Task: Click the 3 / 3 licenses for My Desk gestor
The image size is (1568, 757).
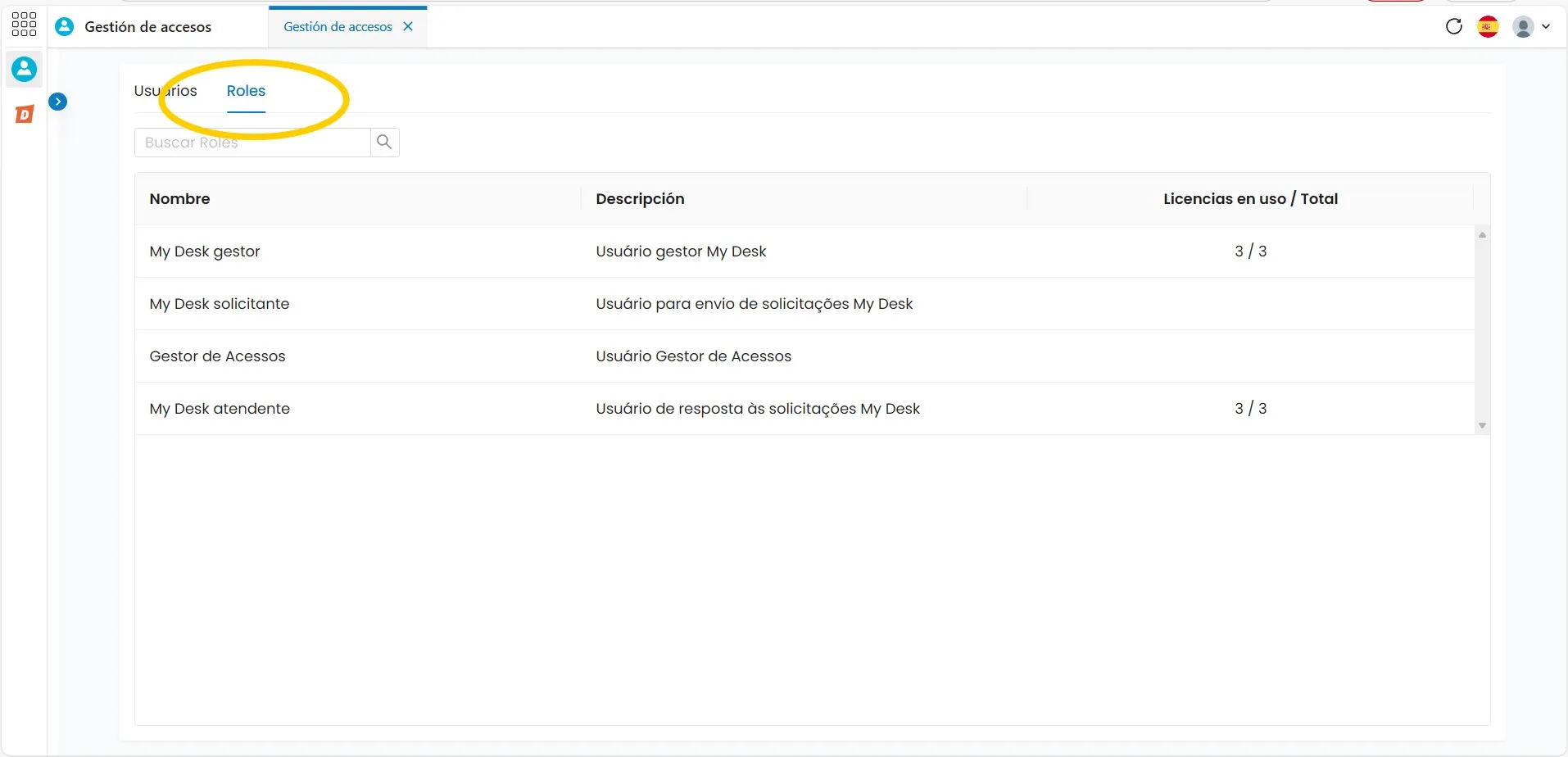Action: [1250, 252]
